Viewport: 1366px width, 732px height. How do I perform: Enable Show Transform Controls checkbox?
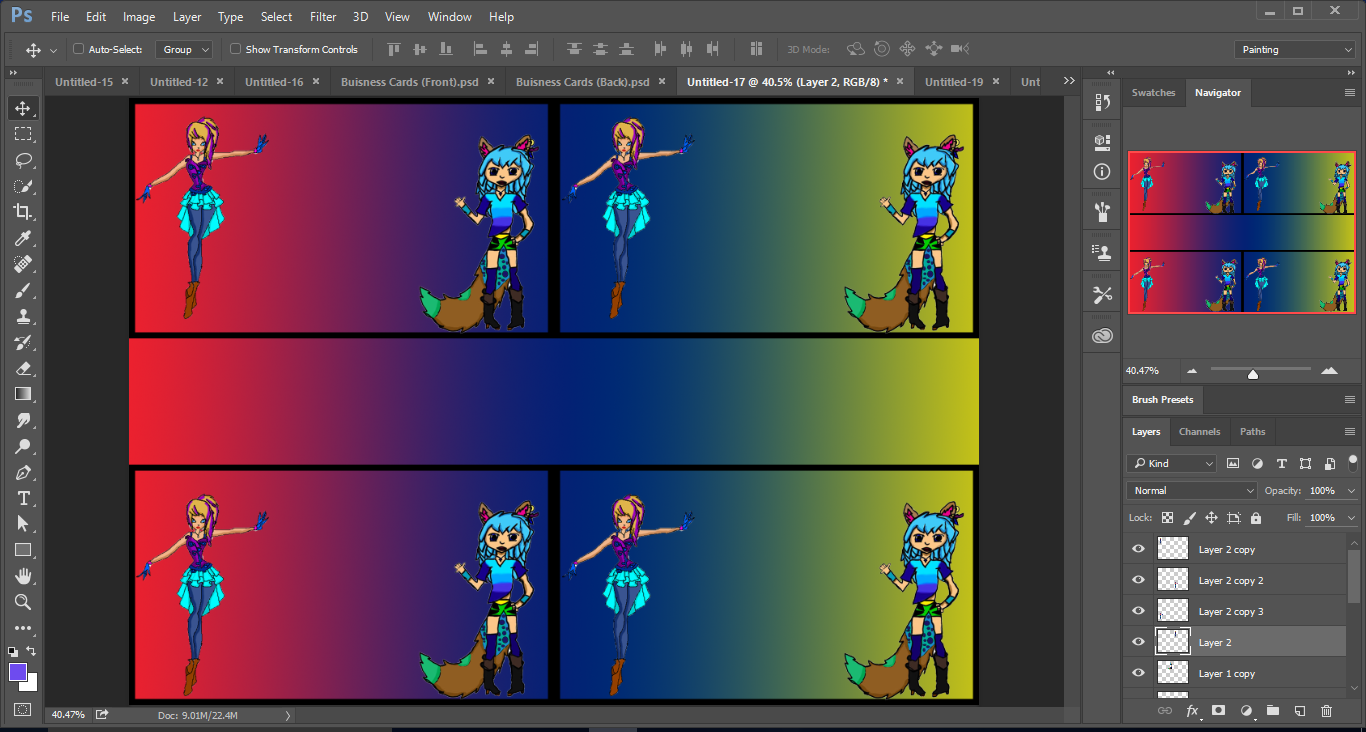(236, 49)
